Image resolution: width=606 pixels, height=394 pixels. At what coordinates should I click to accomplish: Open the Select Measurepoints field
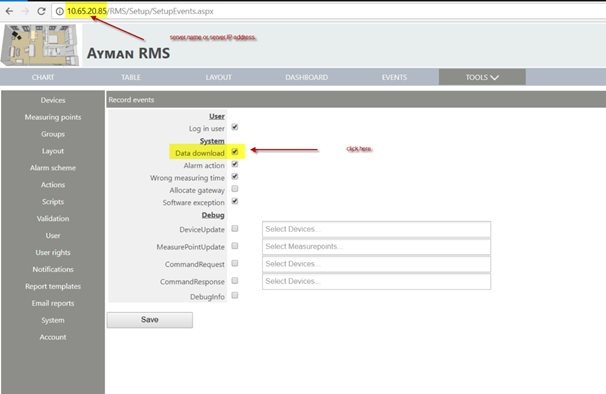click(x=376, y=247)
